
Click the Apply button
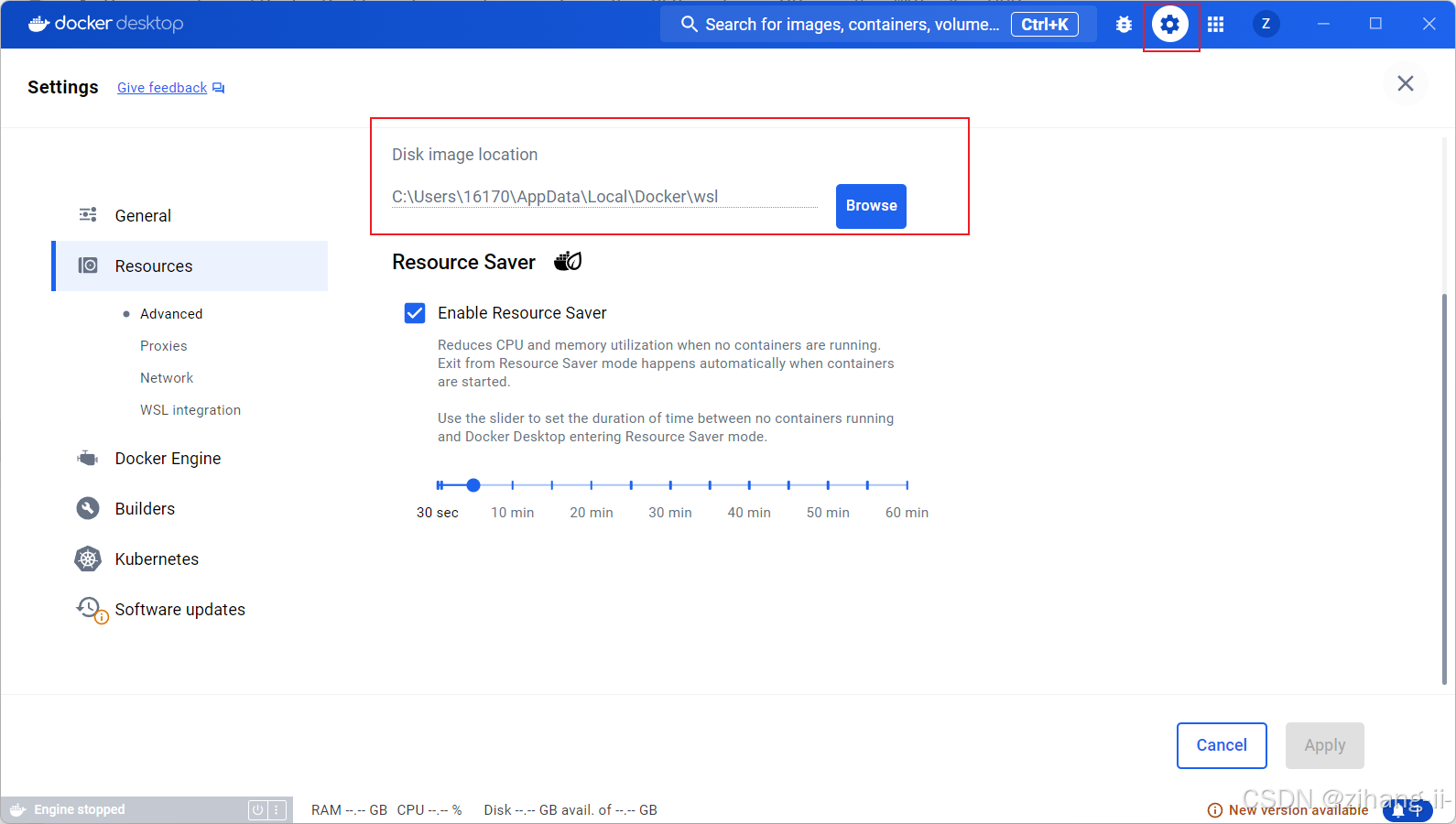pyautogui.click(x=1324, y=745)
